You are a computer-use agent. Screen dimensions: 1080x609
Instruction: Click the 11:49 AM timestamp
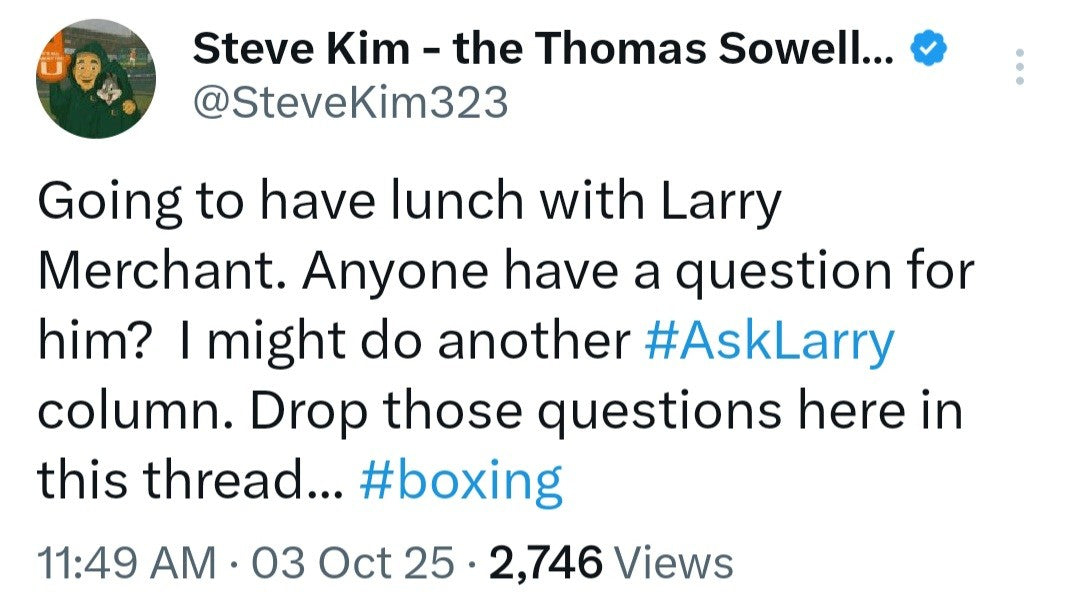127,564
